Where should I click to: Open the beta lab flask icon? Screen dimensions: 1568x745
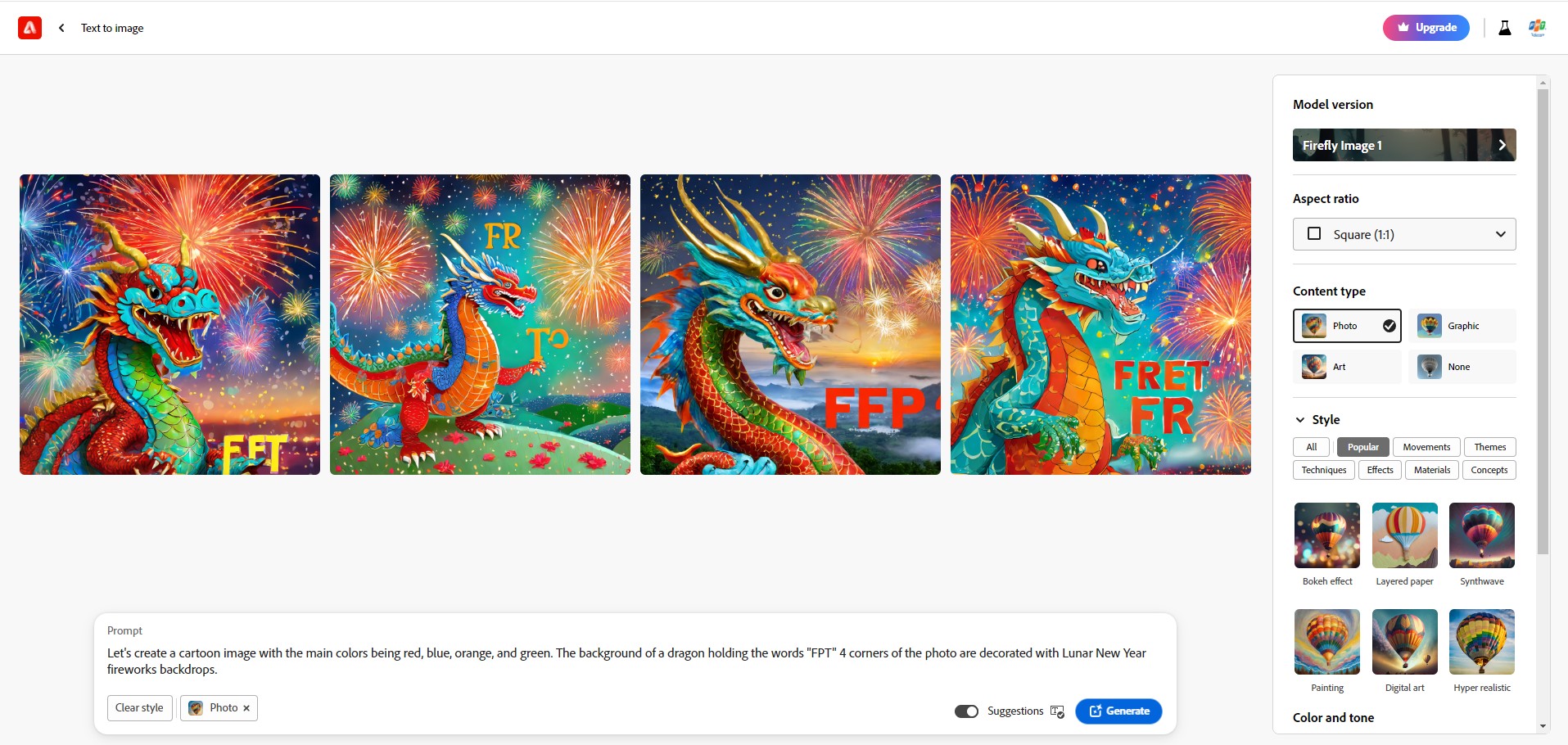(x=1504, y=28)
